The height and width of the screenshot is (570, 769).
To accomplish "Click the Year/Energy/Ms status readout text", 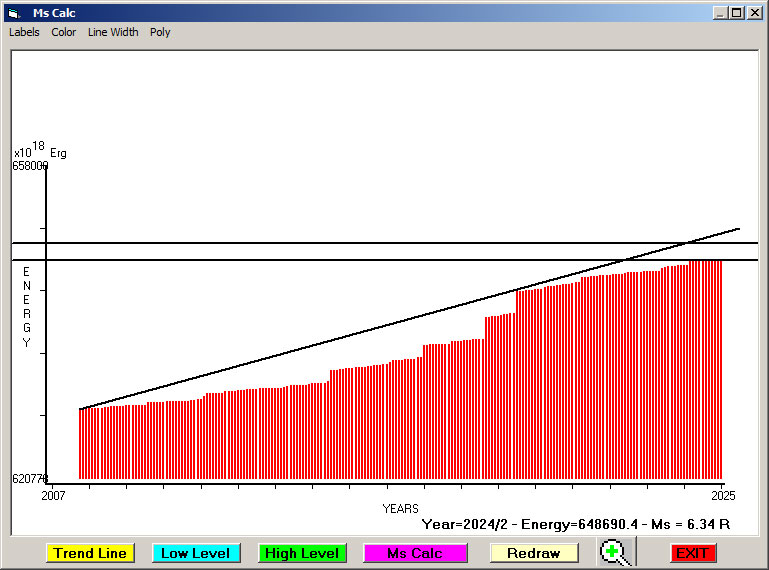I will [x=575, y=524].
